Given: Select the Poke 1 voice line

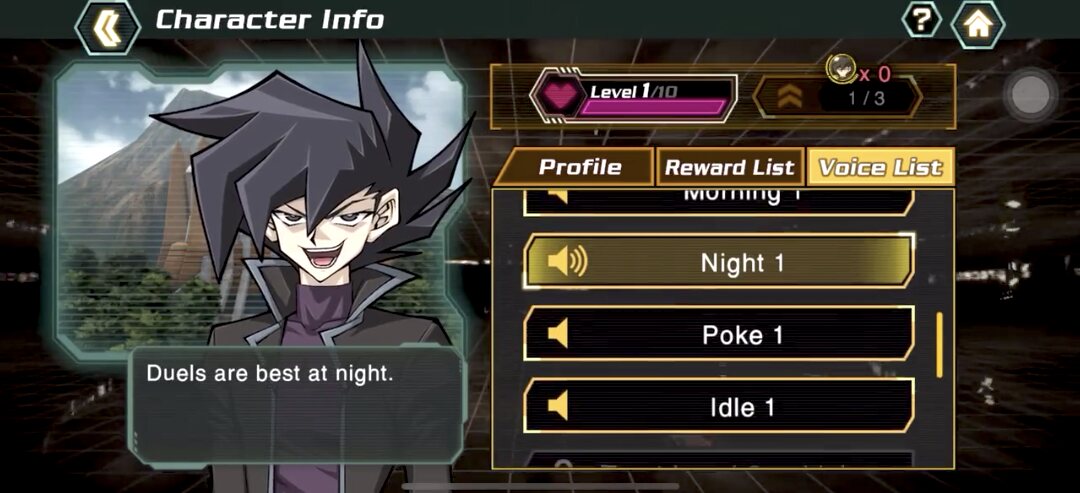Looking at the screenshot, I should pyautogui.click(x=719, y=335).
